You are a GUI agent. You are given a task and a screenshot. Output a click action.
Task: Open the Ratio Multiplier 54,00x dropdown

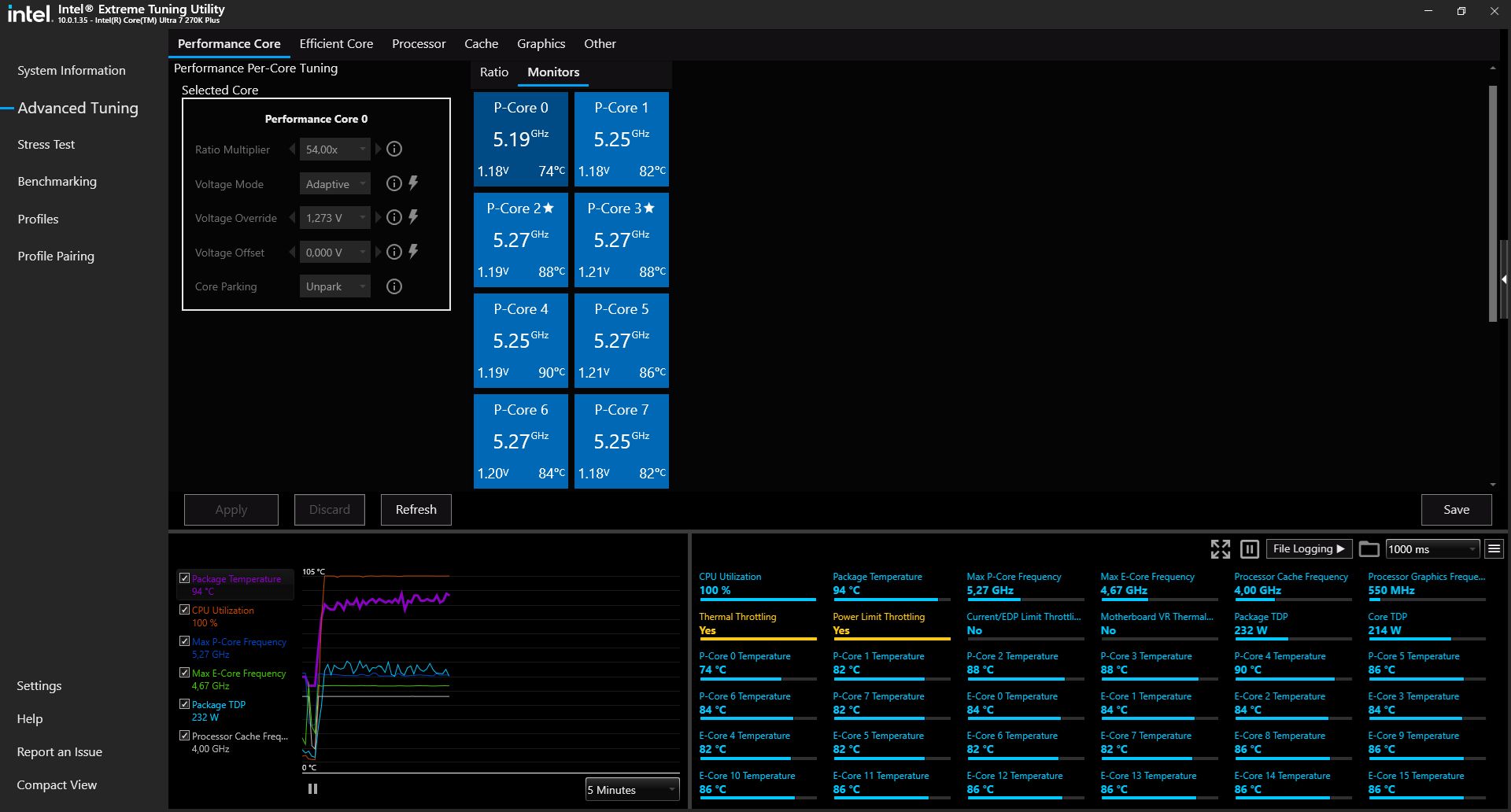coord(334,149)
